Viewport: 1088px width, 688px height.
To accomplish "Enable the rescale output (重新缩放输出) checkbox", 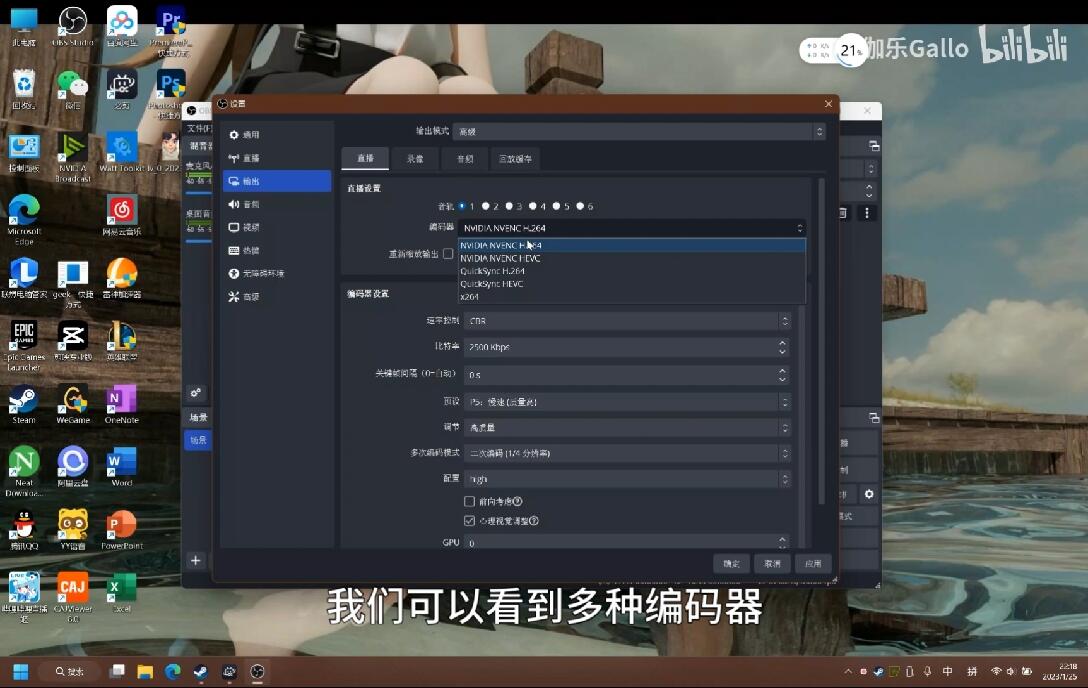I will (x=448, y=254).
